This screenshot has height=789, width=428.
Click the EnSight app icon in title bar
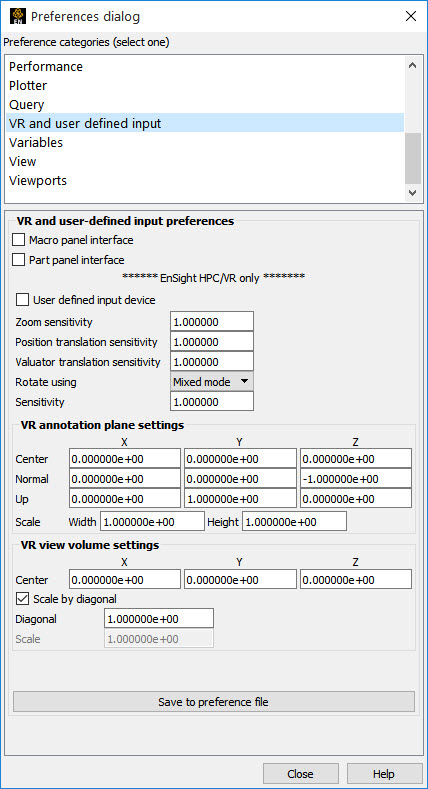pyautogui.click(x=17, y=16)
